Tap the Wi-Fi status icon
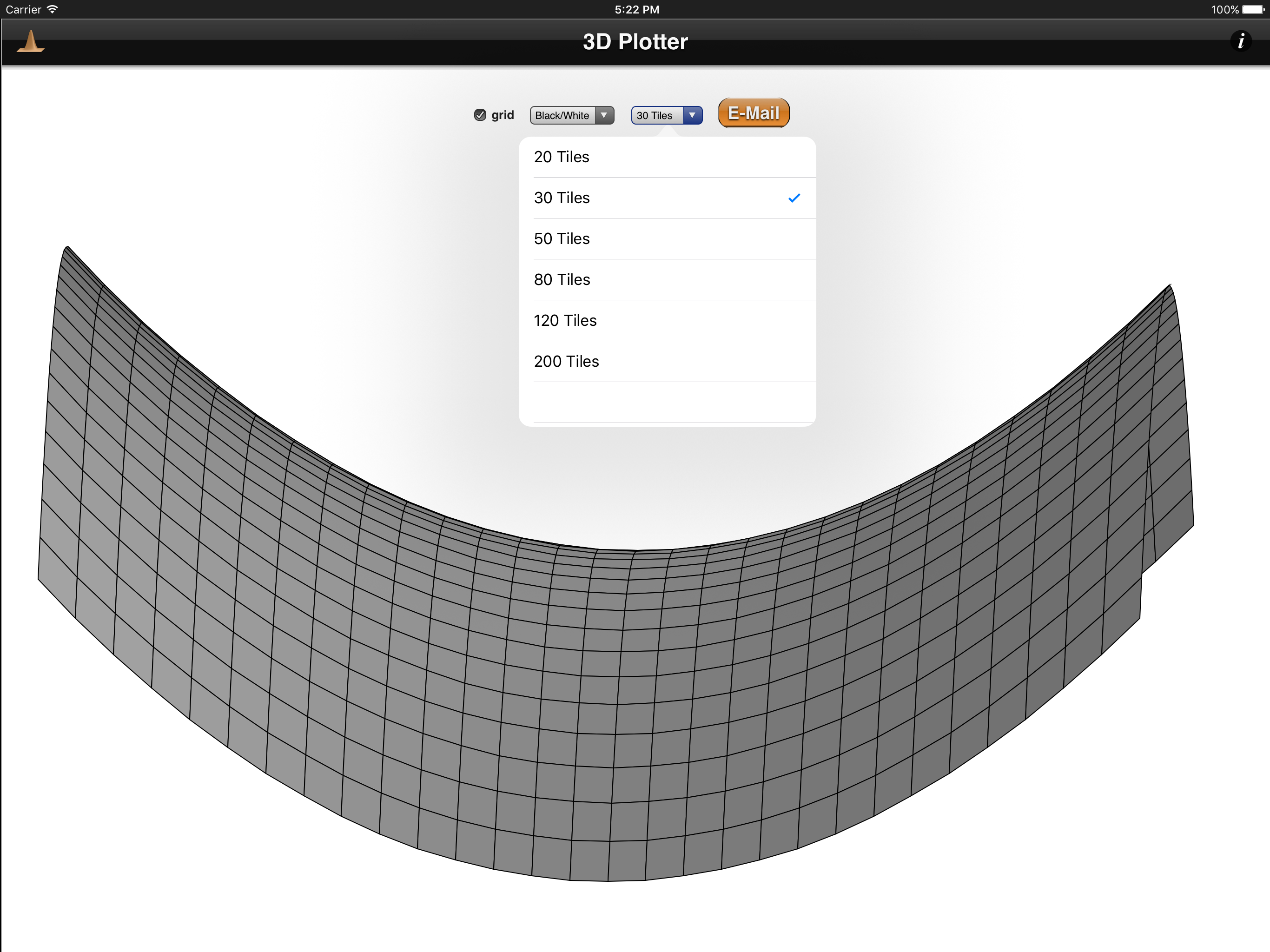The image size is (1270, 952). [52, 9]
